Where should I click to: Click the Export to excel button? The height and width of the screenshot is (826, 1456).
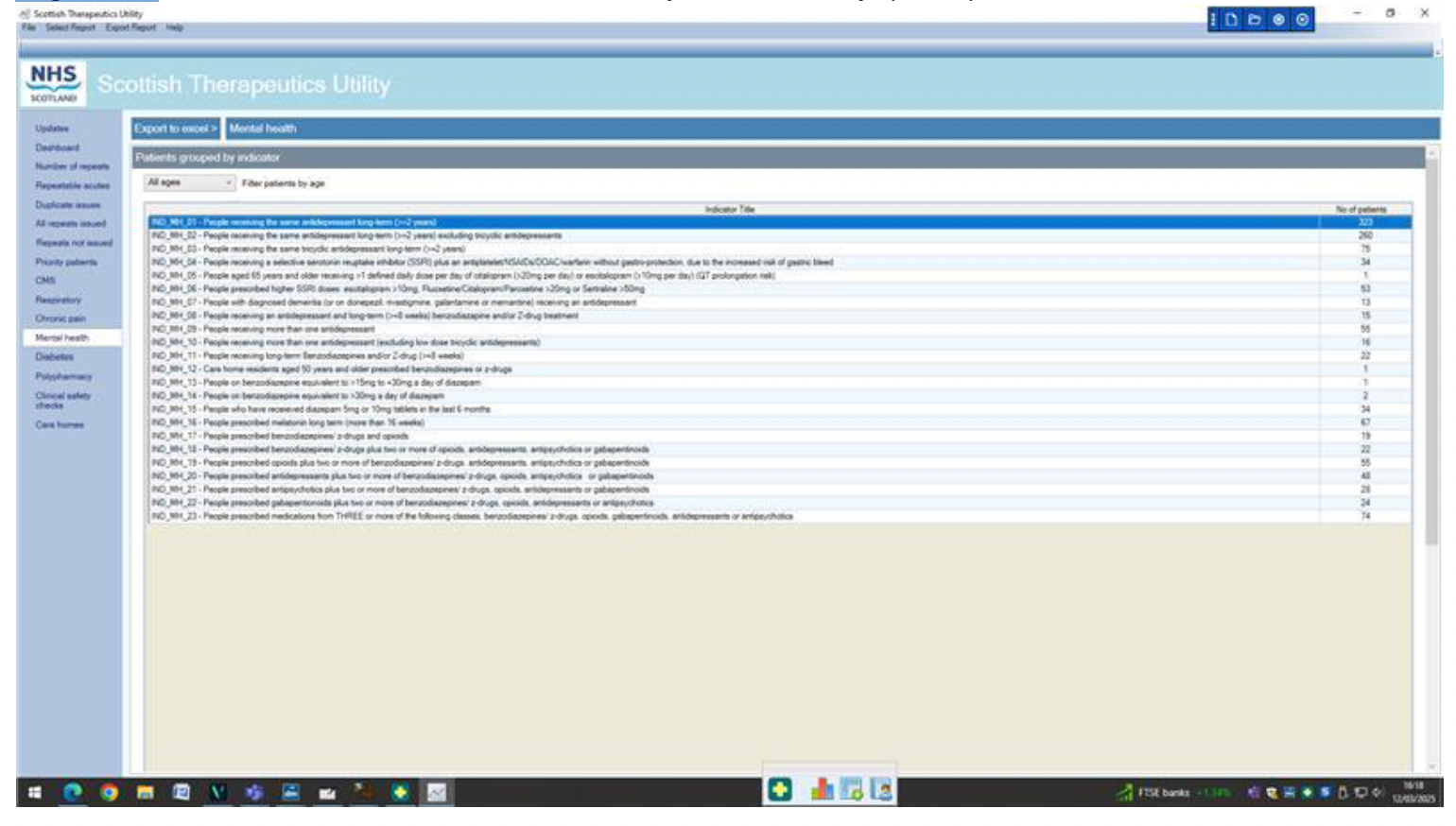point(175,129)
